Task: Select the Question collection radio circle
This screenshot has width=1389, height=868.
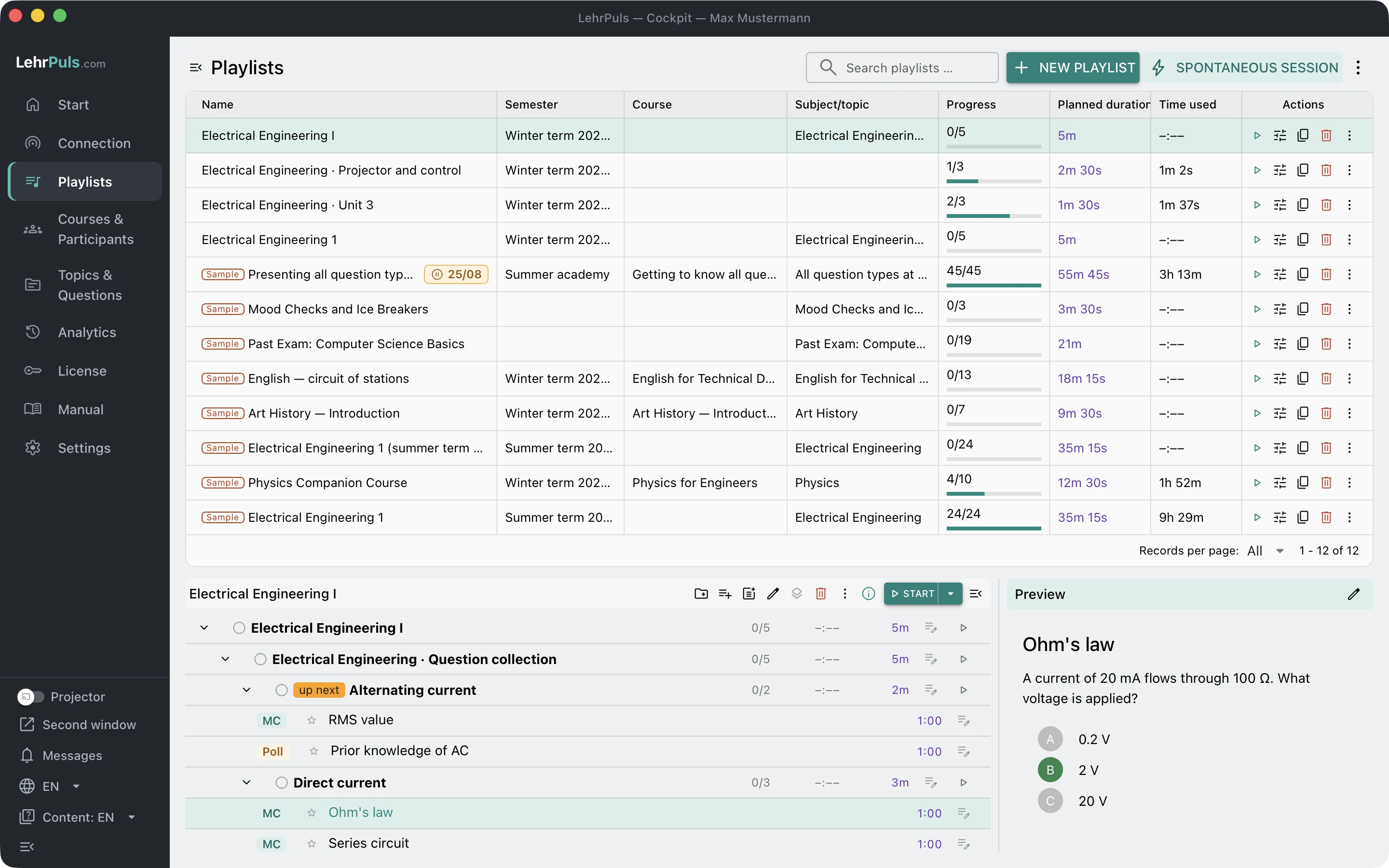Action: coord(260,659)
